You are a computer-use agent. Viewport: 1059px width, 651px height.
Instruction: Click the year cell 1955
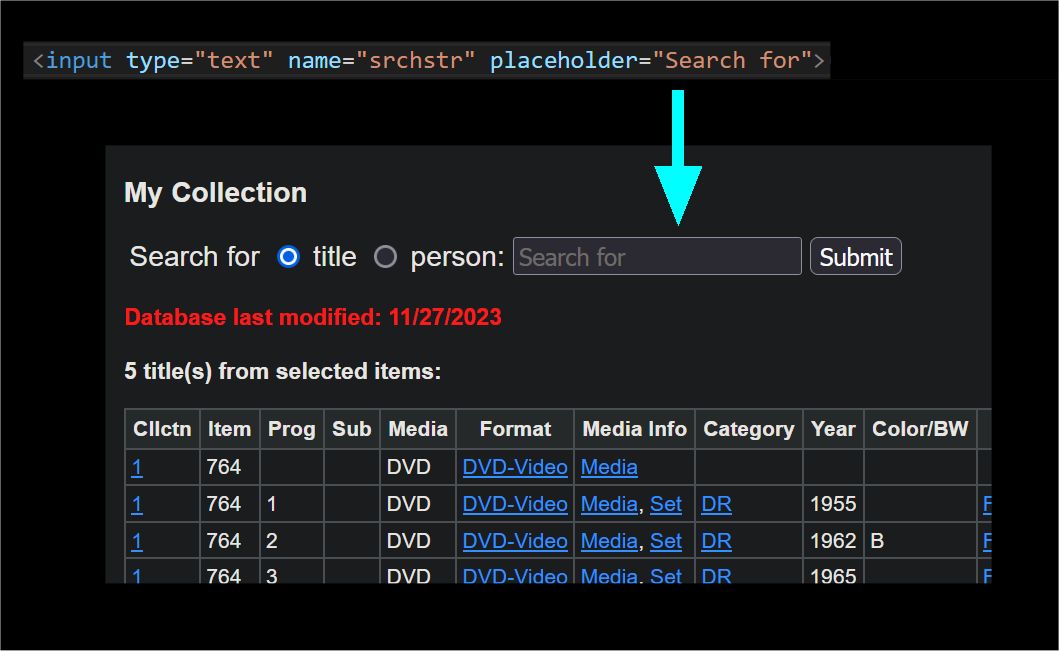pos(833,504)
